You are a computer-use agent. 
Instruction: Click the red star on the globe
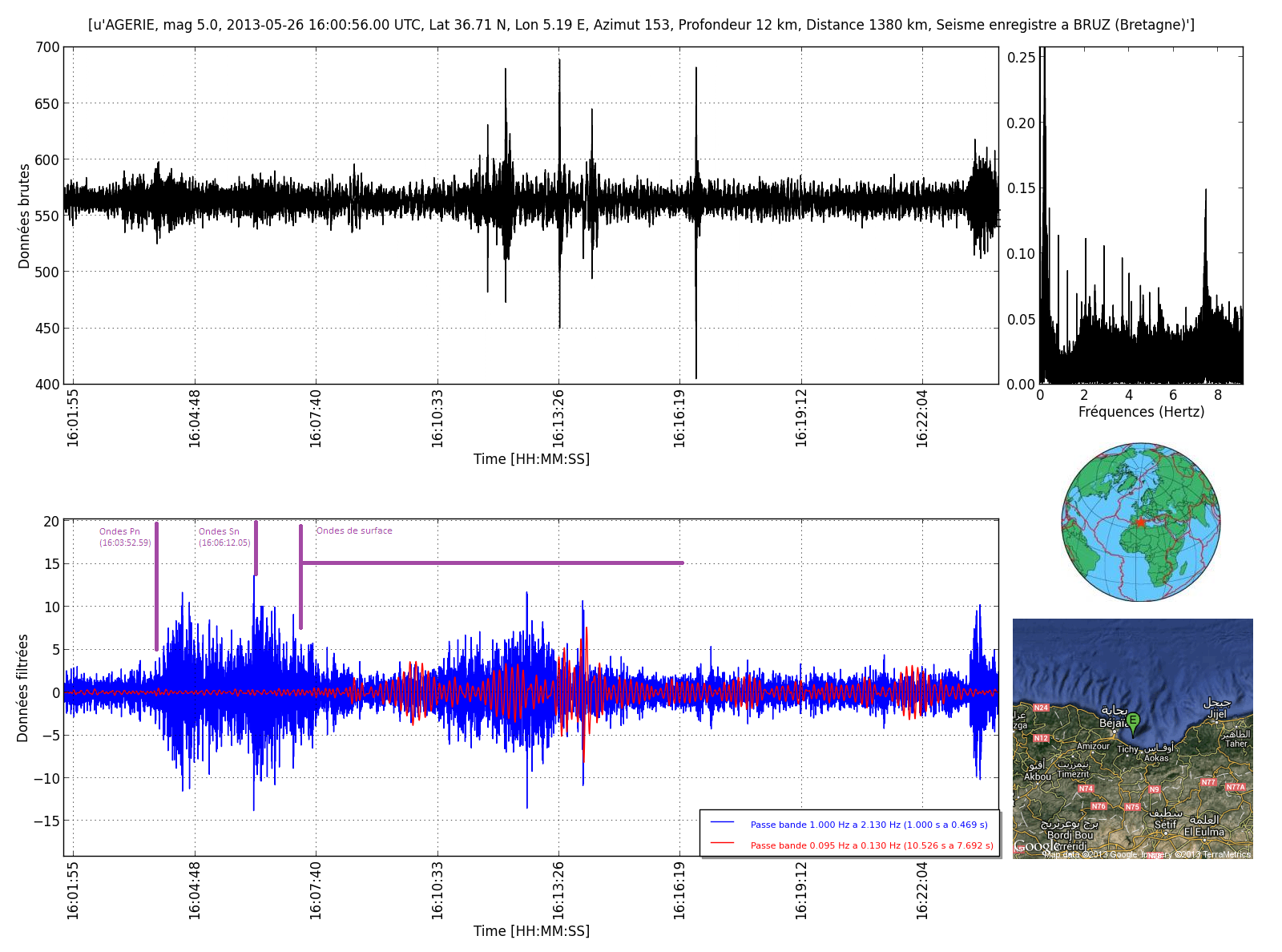pyautogui.click(x=1140, y=522)
